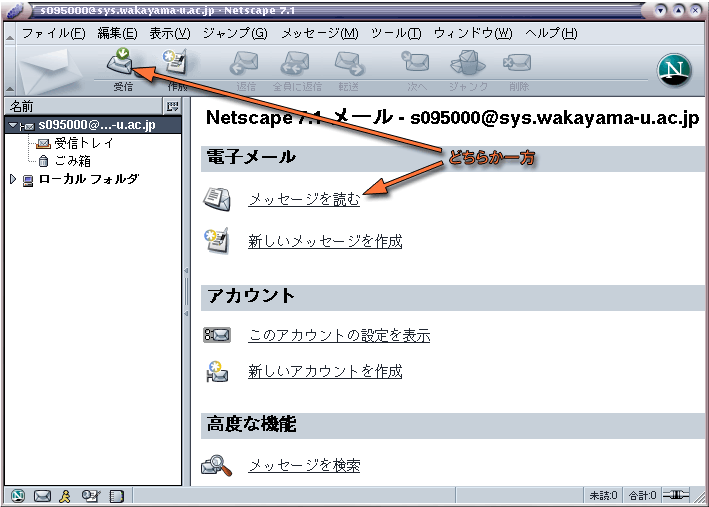
Task: Click the Instant Messenger running man icon
Action: click(x=65, y=496)
